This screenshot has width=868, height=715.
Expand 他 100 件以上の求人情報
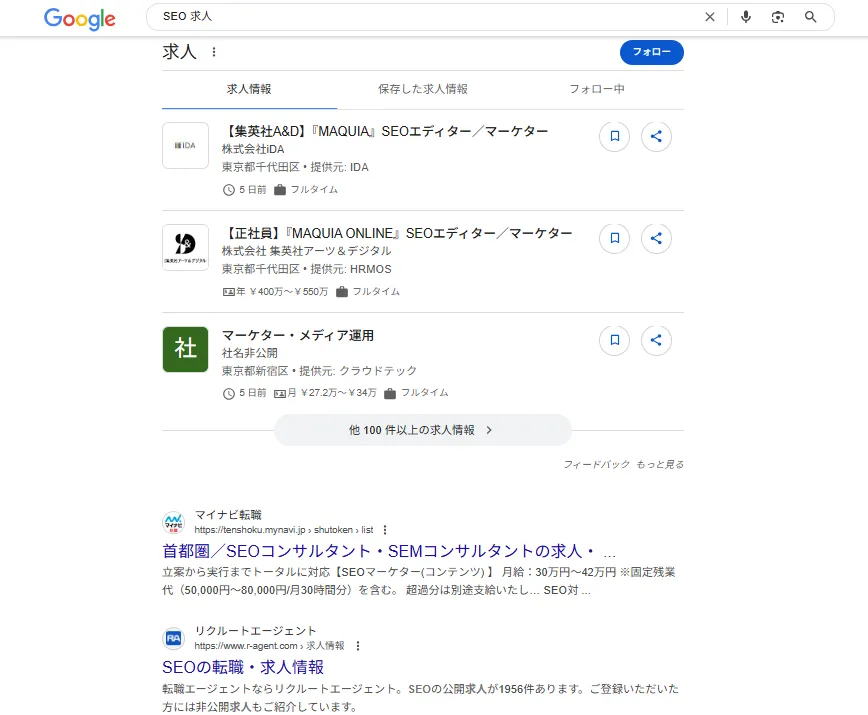(x=422, y=430)
